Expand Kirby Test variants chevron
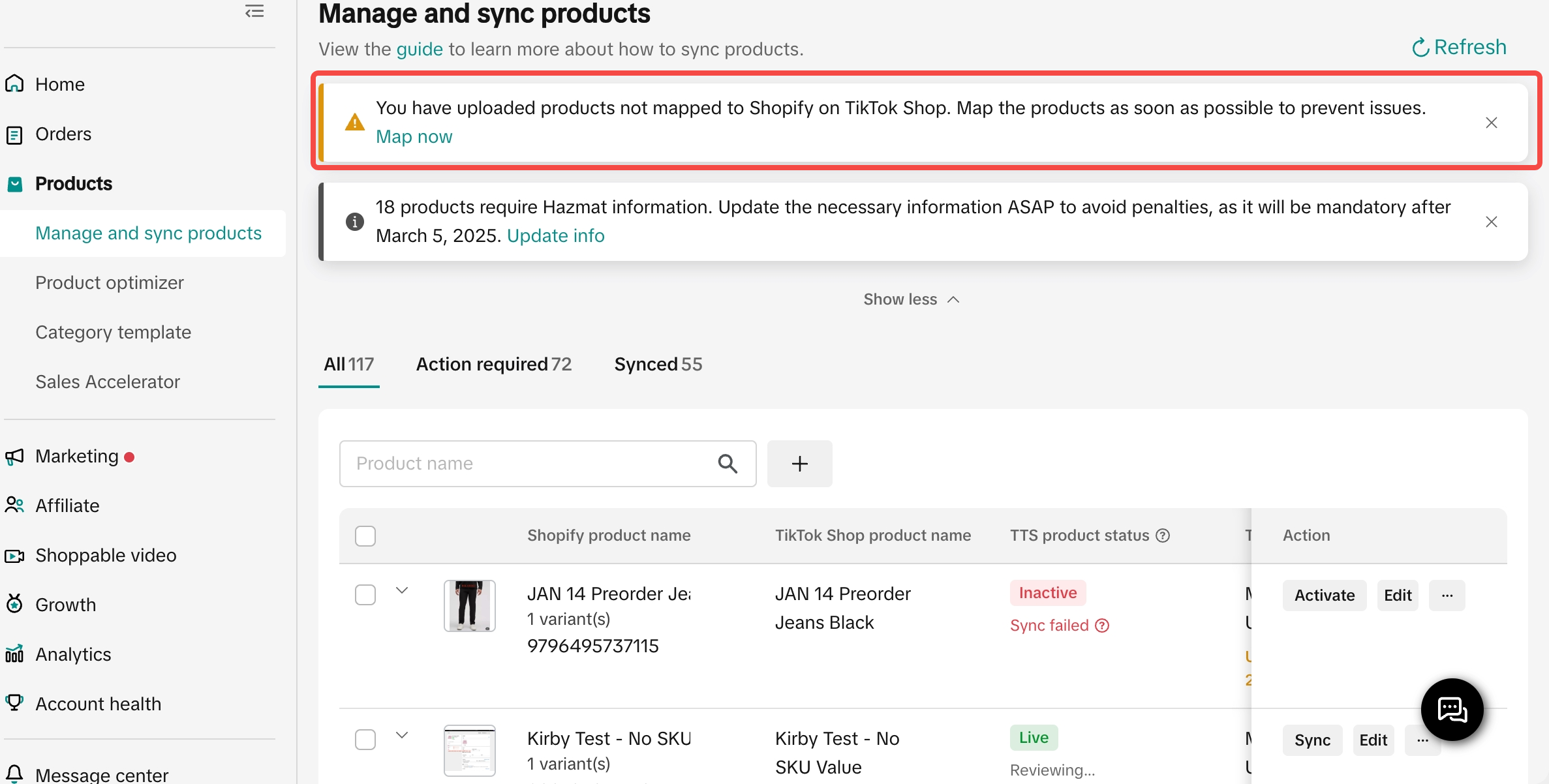This screenshot has width=1549, height=784. pyautogui.click(x=402, y=735)
